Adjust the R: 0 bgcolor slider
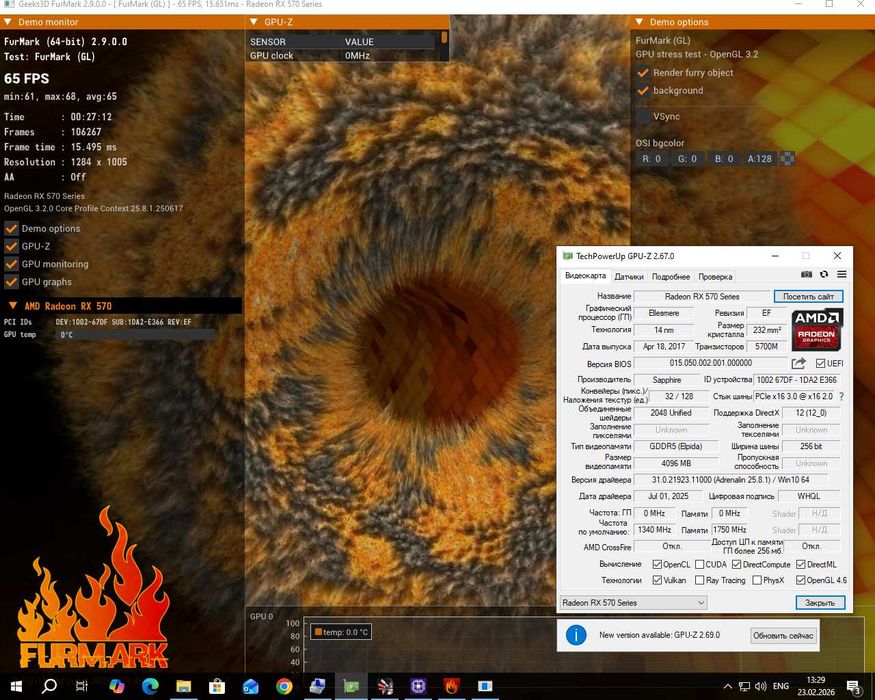875x700 pixels. (651, 159)
